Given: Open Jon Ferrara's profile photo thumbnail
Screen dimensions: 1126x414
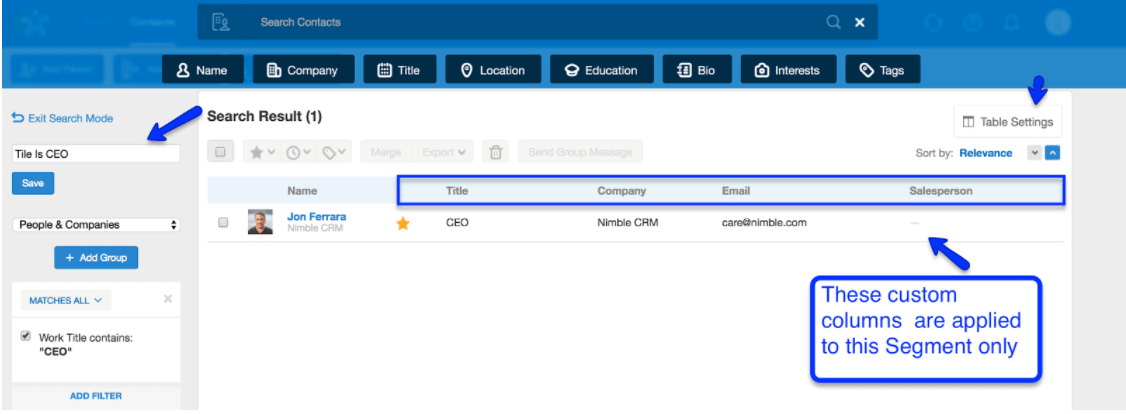Looking at the screenshot, I should click(260, 223).
